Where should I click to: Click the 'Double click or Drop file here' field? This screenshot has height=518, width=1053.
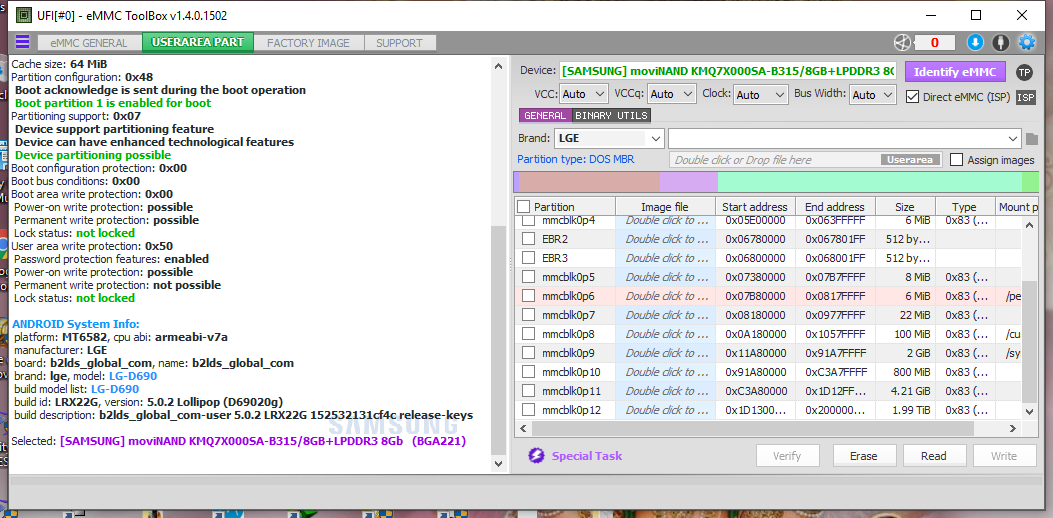(x=775, y=160)
